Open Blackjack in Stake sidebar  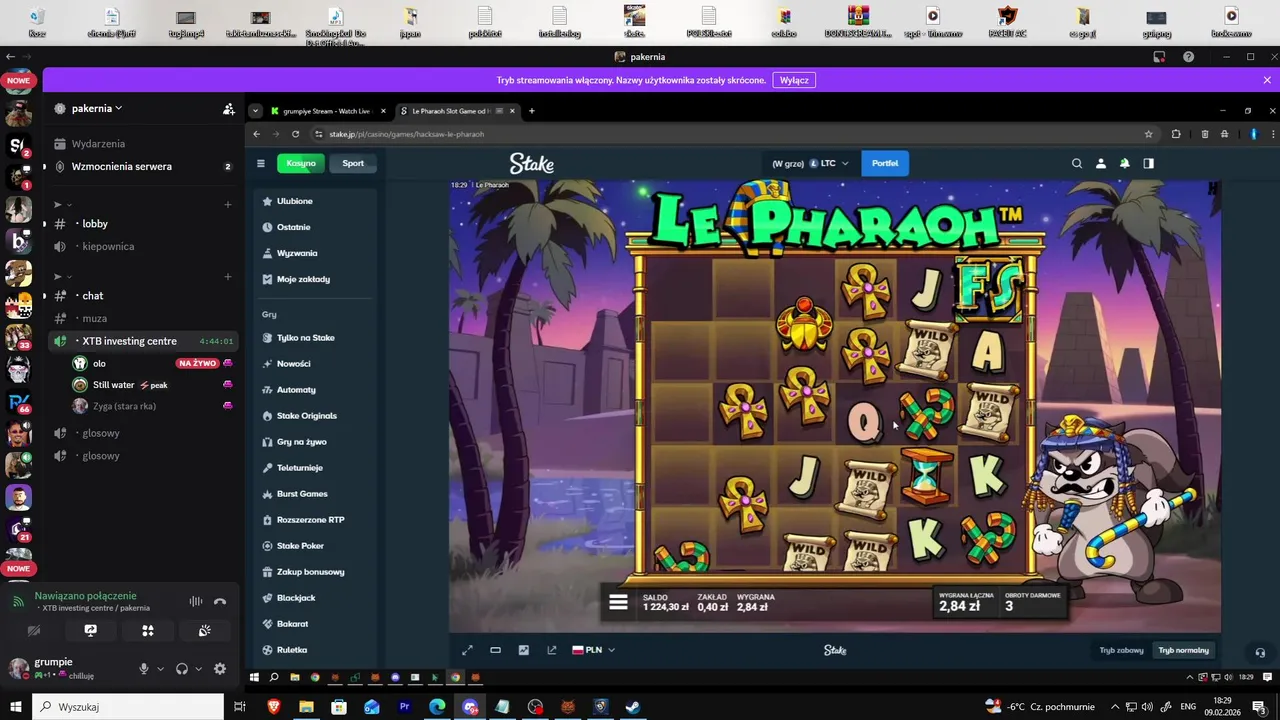click(313, 598)
